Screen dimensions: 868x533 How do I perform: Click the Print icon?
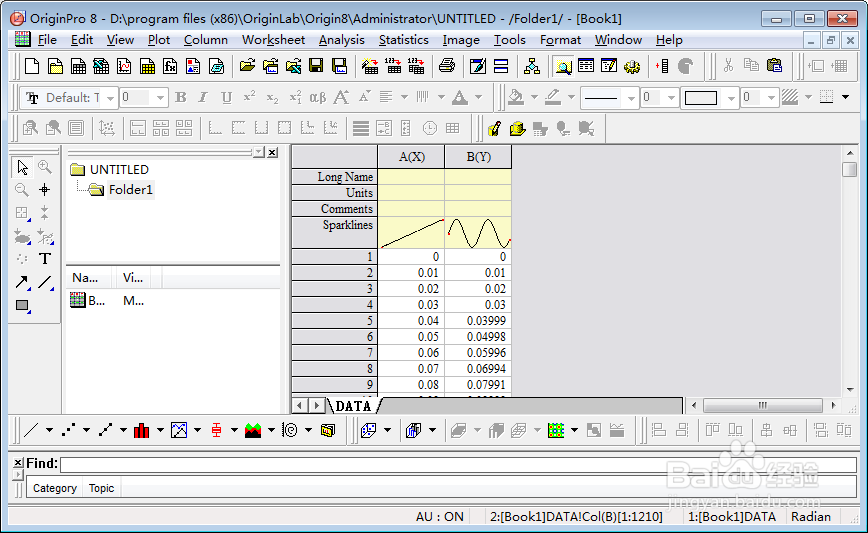447,66
